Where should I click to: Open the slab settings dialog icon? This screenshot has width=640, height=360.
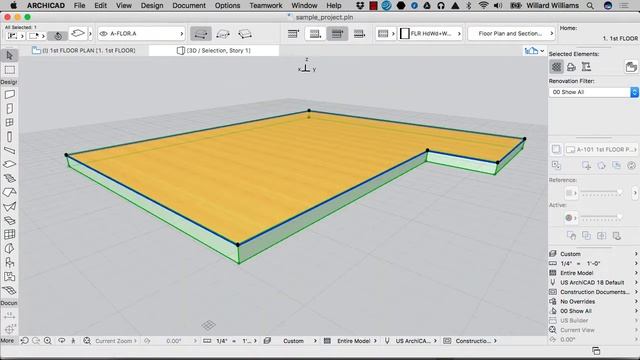click(78, 33)
